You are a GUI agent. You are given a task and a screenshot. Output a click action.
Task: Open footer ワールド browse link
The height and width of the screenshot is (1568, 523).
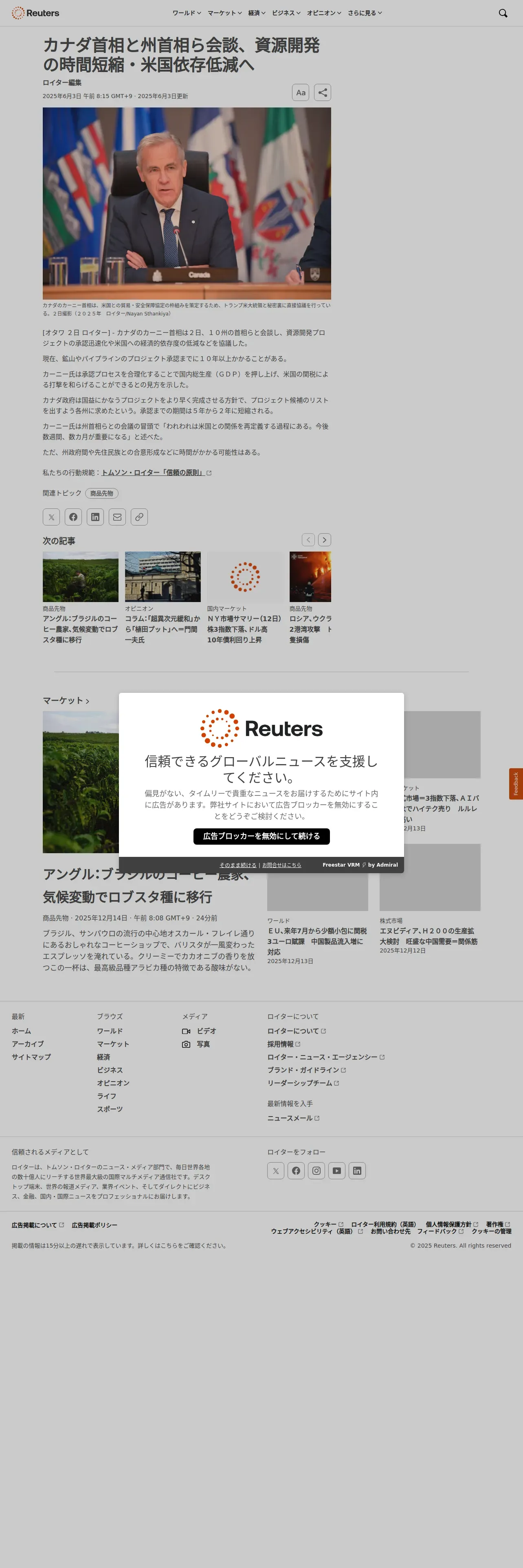click(110, 1031)
